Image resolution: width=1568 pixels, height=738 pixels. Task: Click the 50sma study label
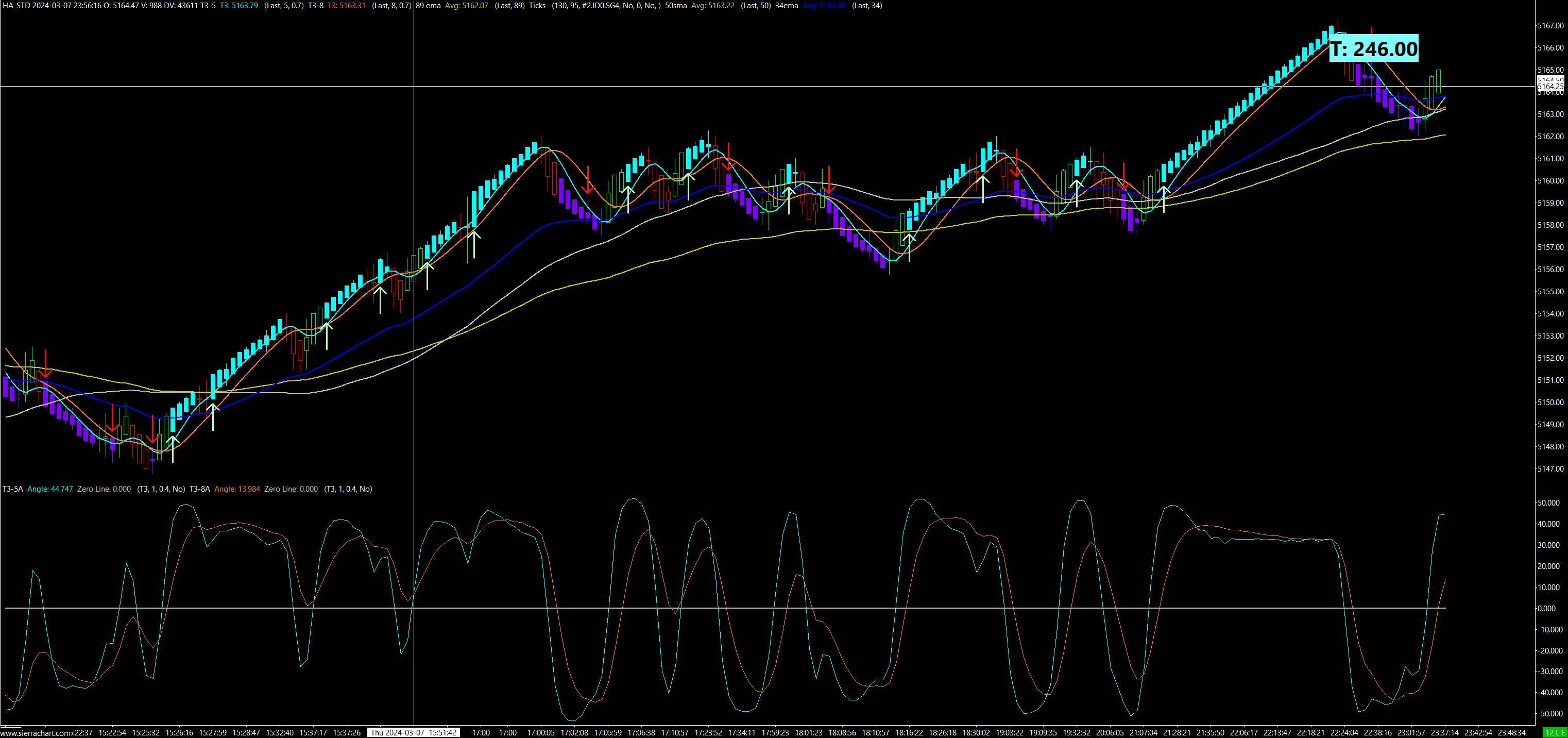[x=676, y=6]
